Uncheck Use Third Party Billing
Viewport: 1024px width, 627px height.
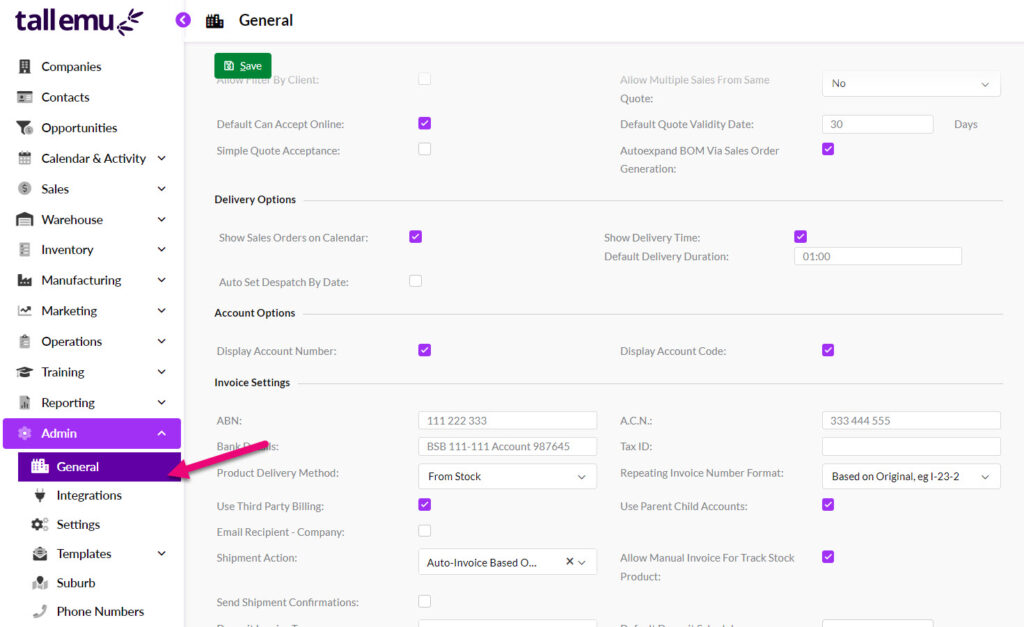[x=424, y=505]
